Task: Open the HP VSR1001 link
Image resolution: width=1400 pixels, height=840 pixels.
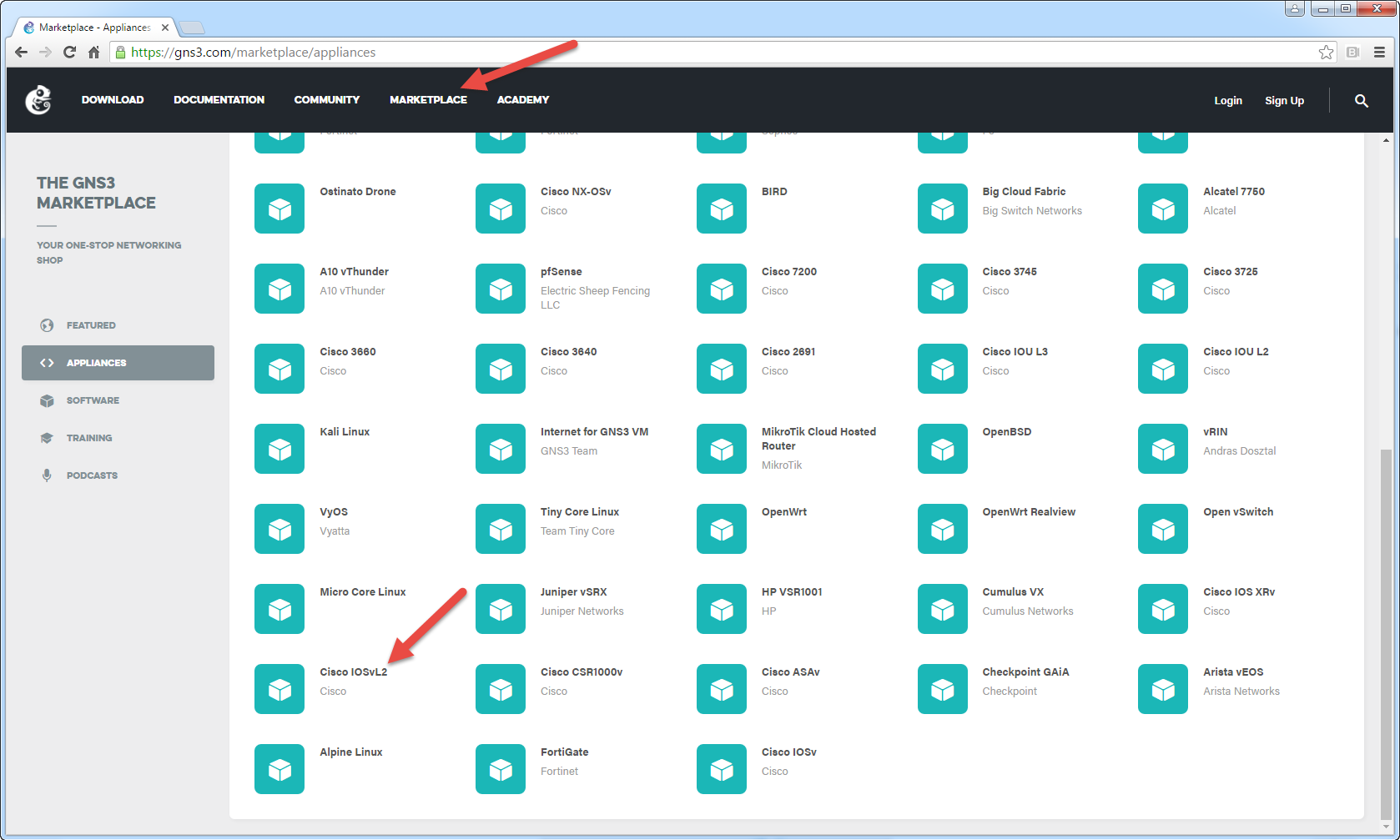Action: tap(792, 592)
